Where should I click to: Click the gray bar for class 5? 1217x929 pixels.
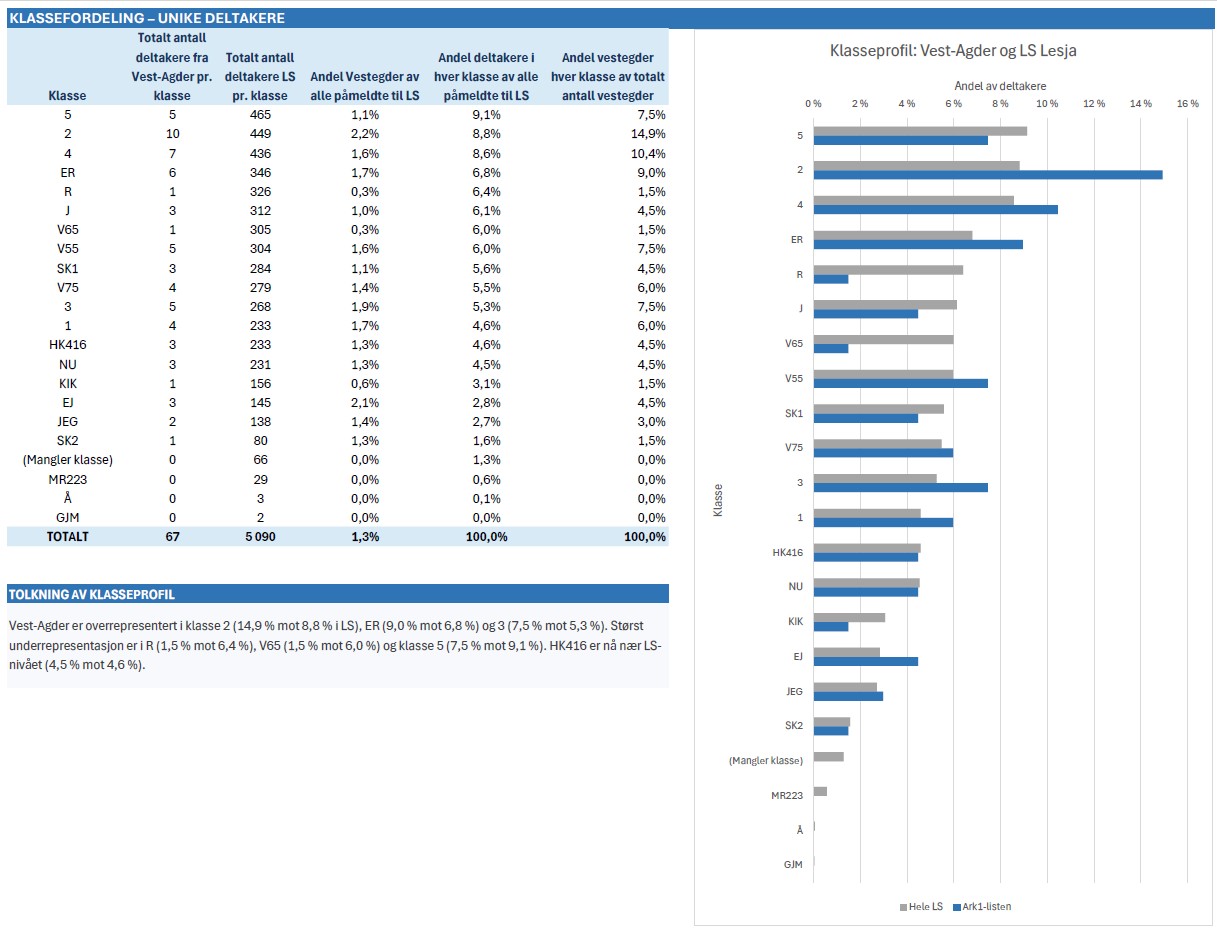(920, 131)
